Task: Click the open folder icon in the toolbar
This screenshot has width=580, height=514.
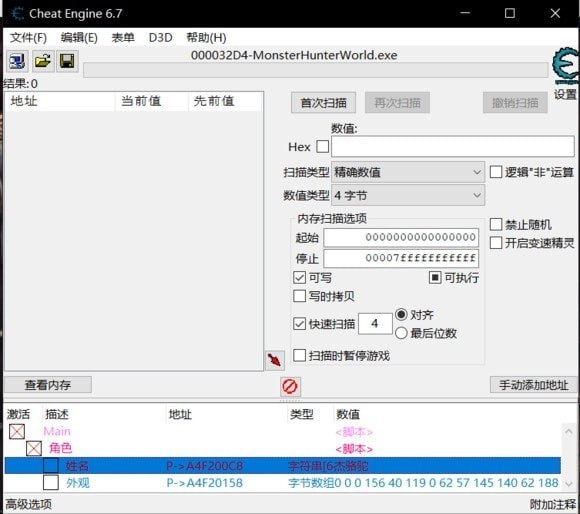Action: 43,61
